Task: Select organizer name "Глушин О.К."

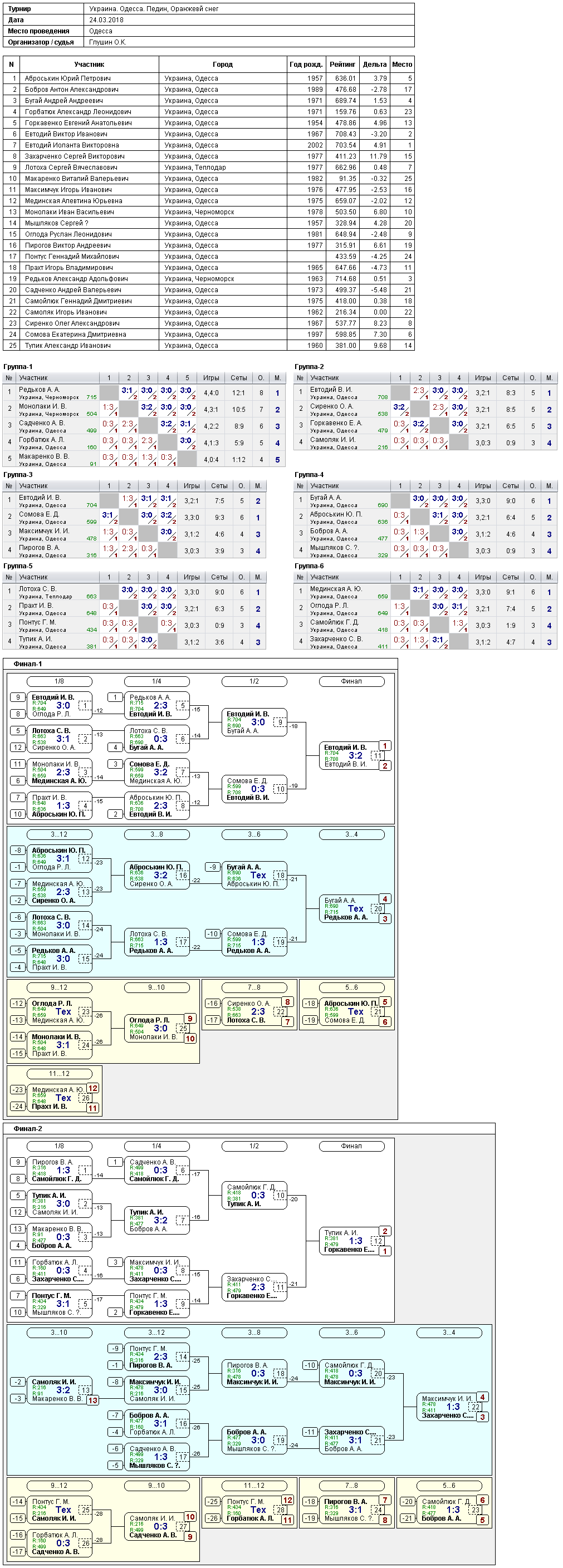Action: click(x=107, y=42)
